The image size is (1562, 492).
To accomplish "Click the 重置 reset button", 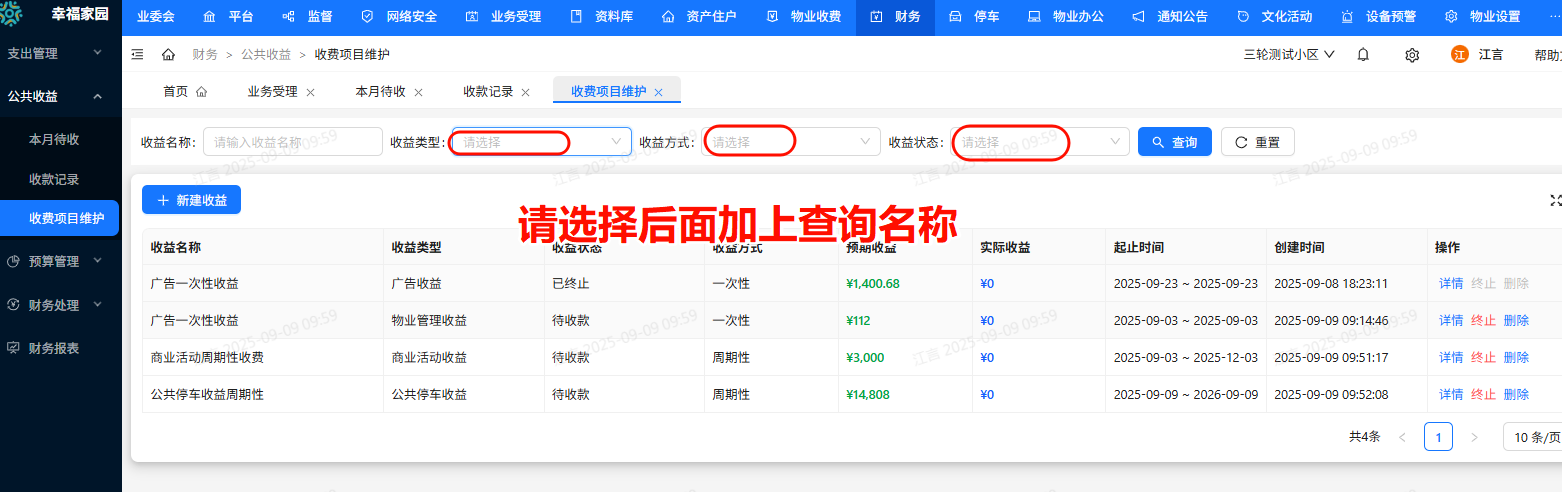I will 1257,142.
